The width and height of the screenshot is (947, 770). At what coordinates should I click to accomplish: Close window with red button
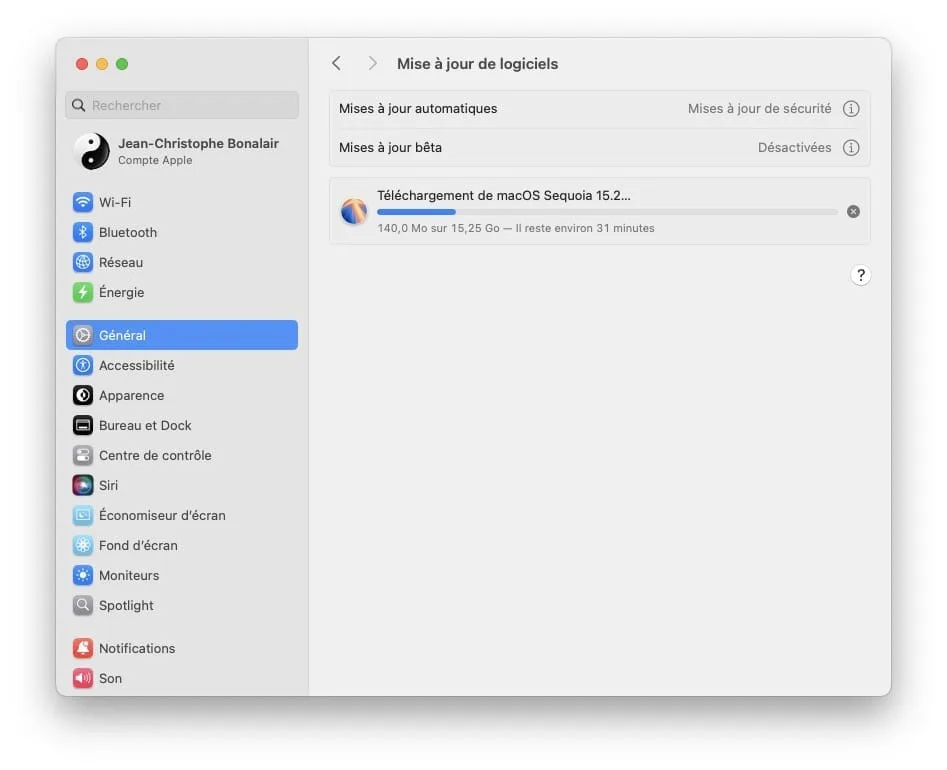pos(82,64)
